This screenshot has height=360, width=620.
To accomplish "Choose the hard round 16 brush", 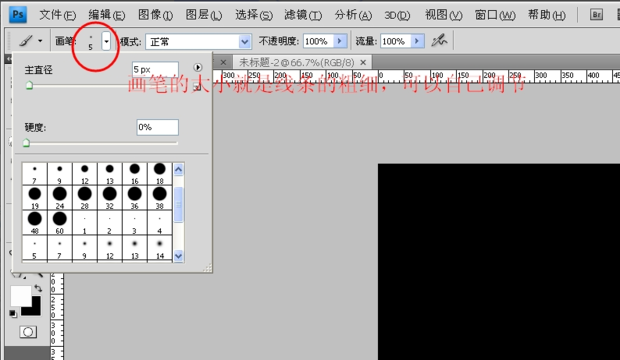I will [x=134, y=174].
